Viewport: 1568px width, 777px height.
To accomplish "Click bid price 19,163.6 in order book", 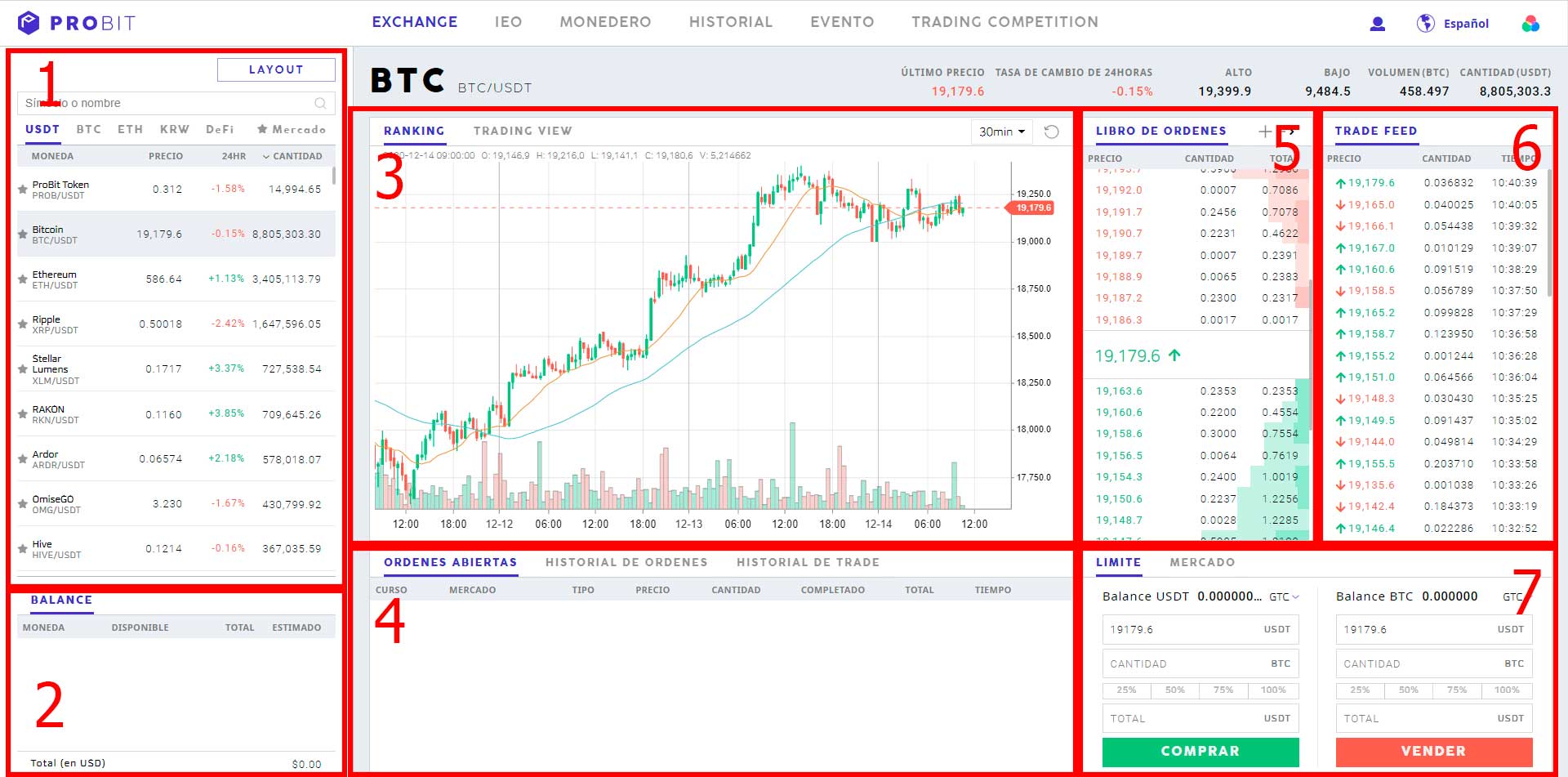I will coord(1119,391).
